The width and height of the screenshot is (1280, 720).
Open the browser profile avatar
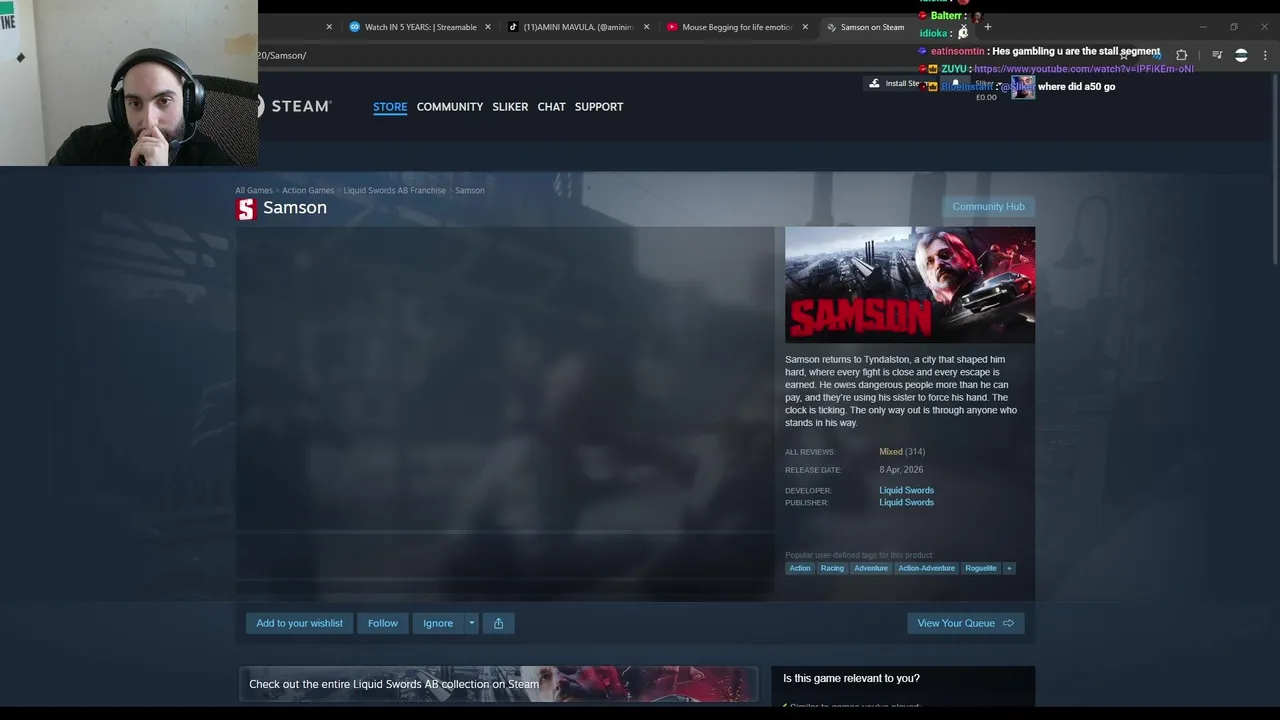(1241, 55)
